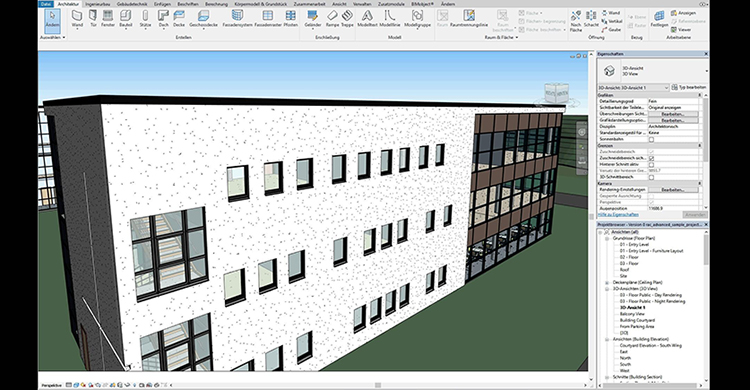Viewport: 750px width, 390px height.
Task: Select the Nach Fläche opening tool
Action: [x=576, y=22]
